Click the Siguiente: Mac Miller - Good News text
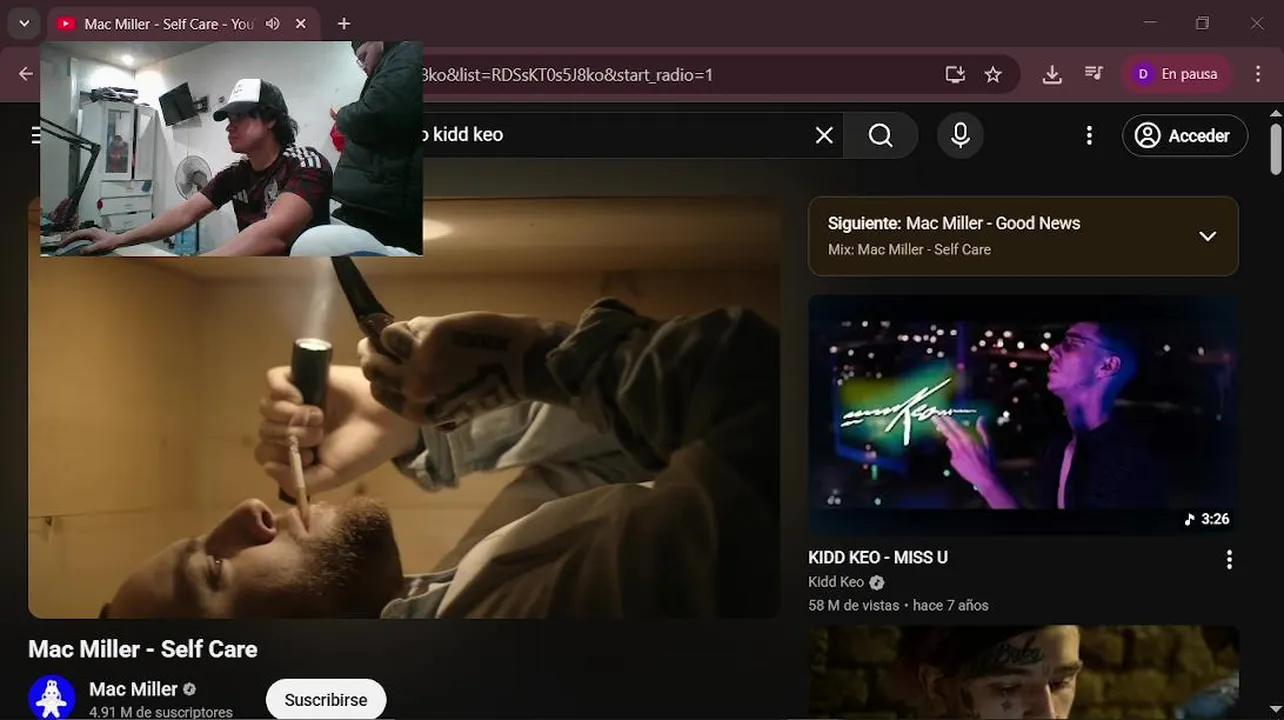 pyautogui.click(x=954, y=223)
